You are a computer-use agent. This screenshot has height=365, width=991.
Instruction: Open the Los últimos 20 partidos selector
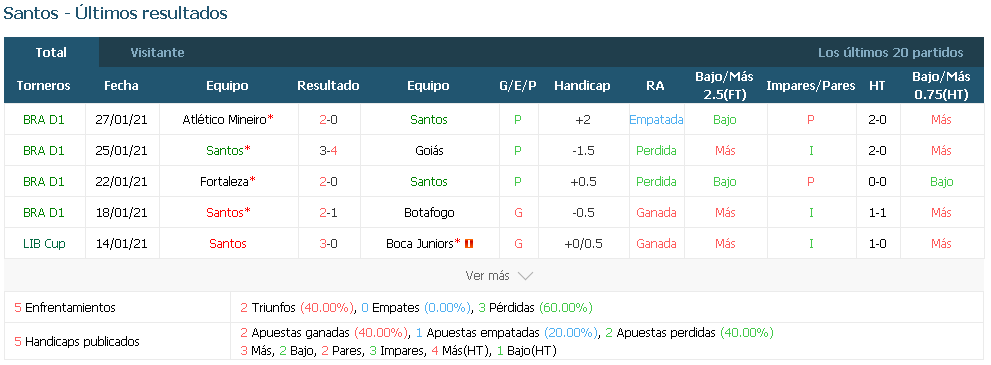(x=891, y=52)
